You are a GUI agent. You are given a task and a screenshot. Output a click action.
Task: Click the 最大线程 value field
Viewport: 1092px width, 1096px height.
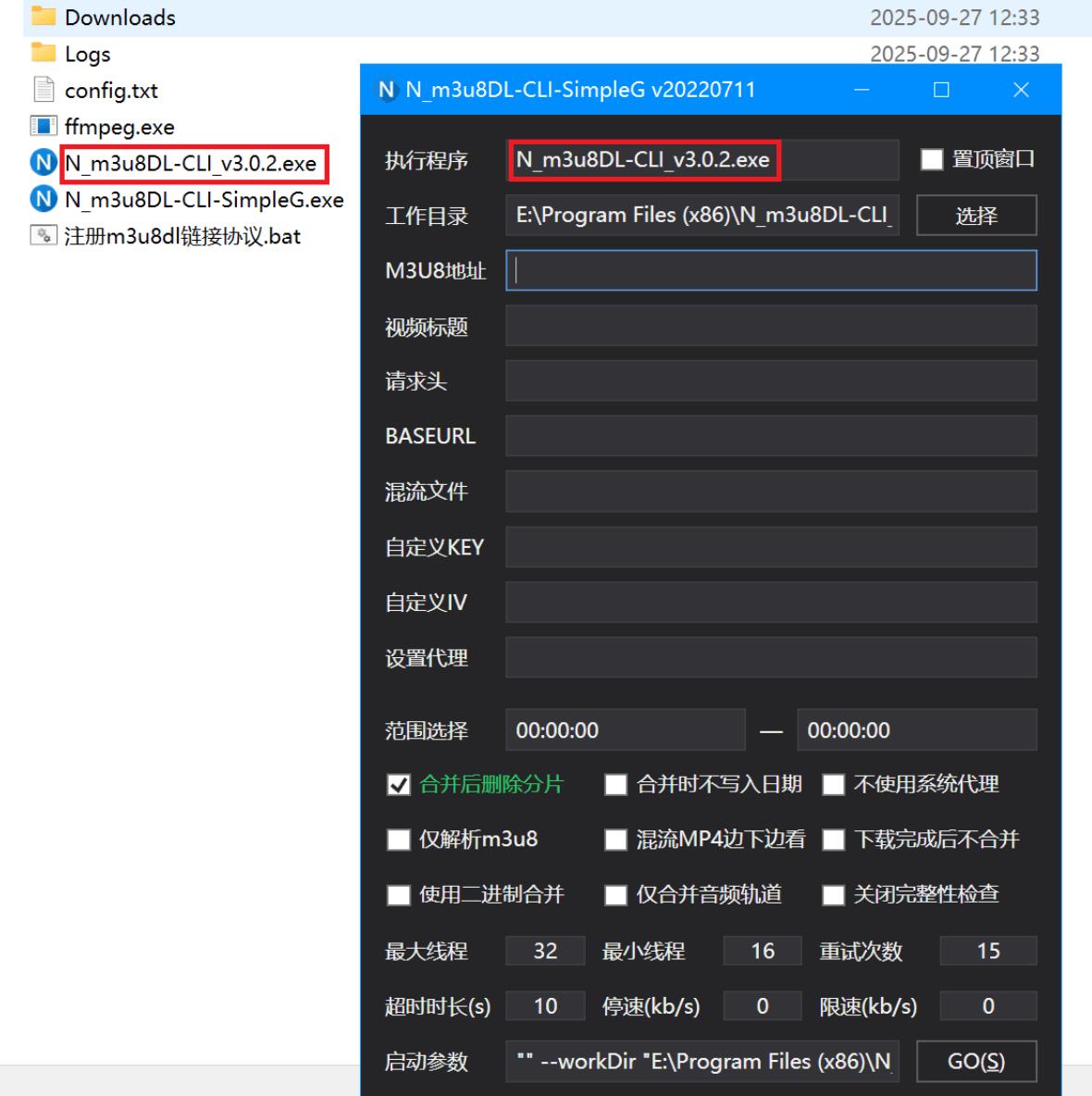coord(545,951)
